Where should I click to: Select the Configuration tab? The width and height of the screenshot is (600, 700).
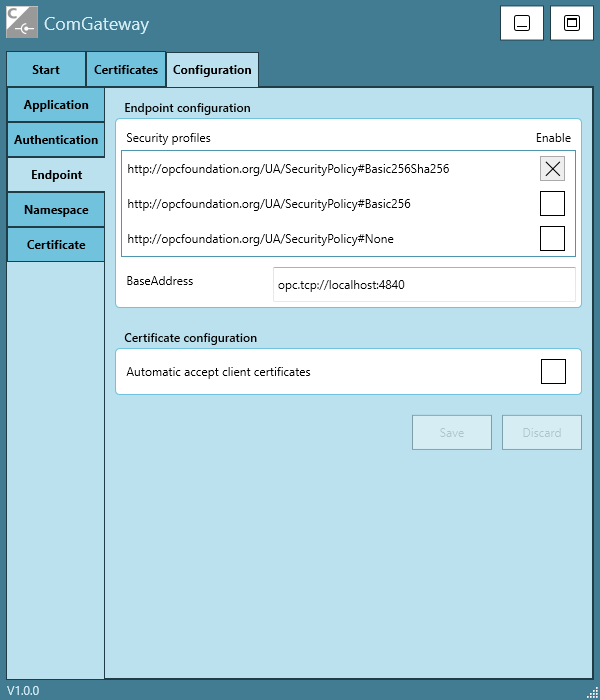[212, 70]
